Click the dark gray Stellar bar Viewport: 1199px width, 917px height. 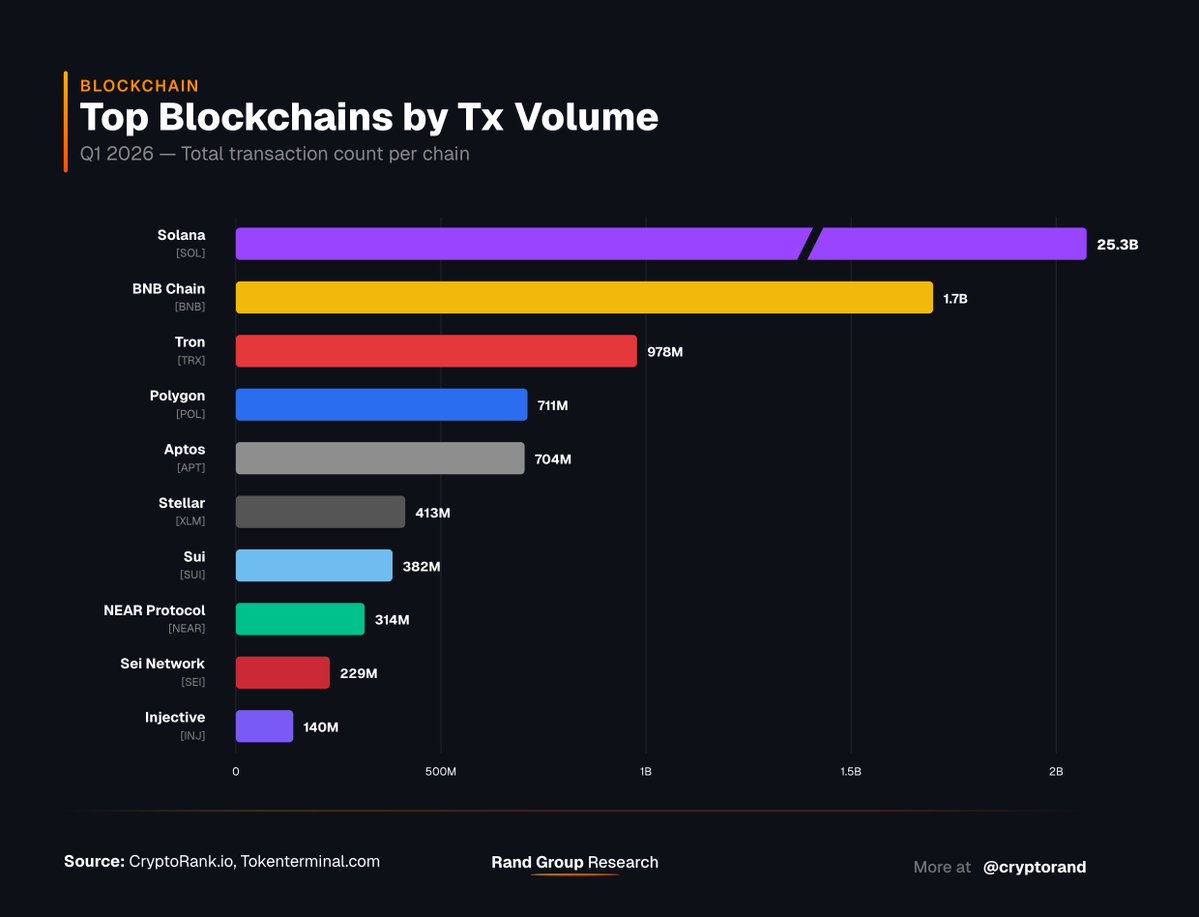tap(320, 512)
